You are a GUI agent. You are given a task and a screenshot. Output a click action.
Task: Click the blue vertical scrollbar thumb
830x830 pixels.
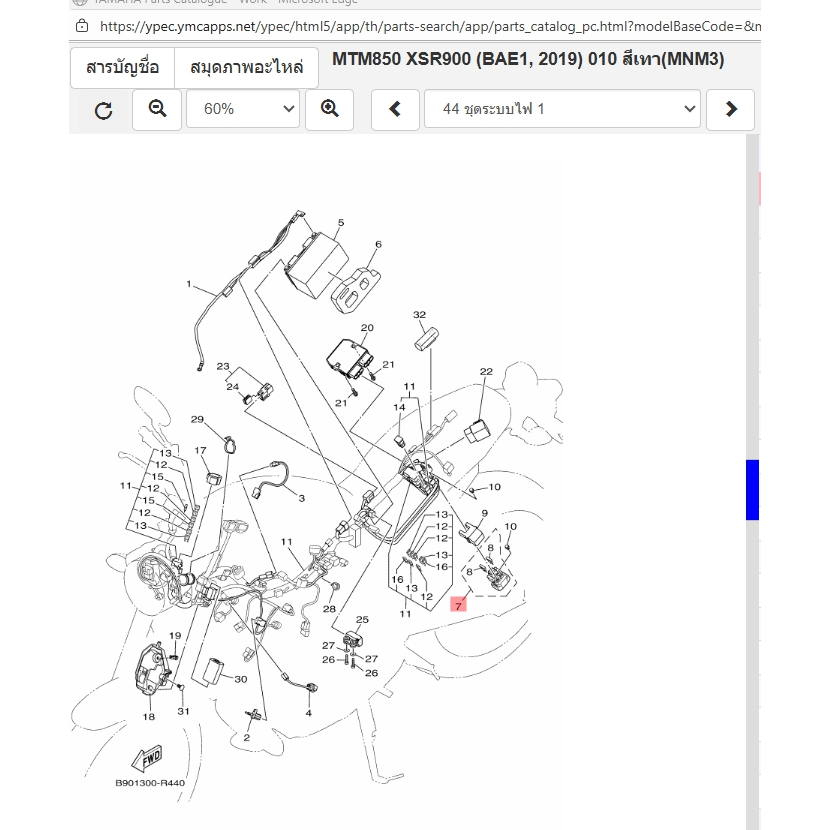click(x=752, y=490)
